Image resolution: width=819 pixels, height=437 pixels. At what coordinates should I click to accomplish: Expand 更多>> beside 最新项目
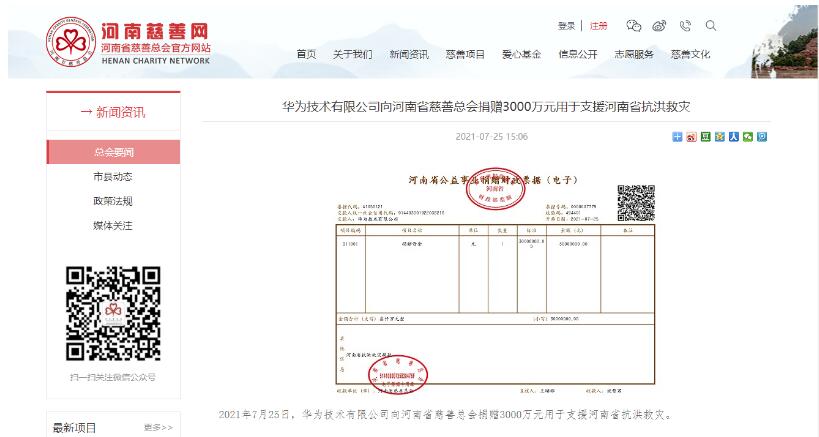(158, 427)
